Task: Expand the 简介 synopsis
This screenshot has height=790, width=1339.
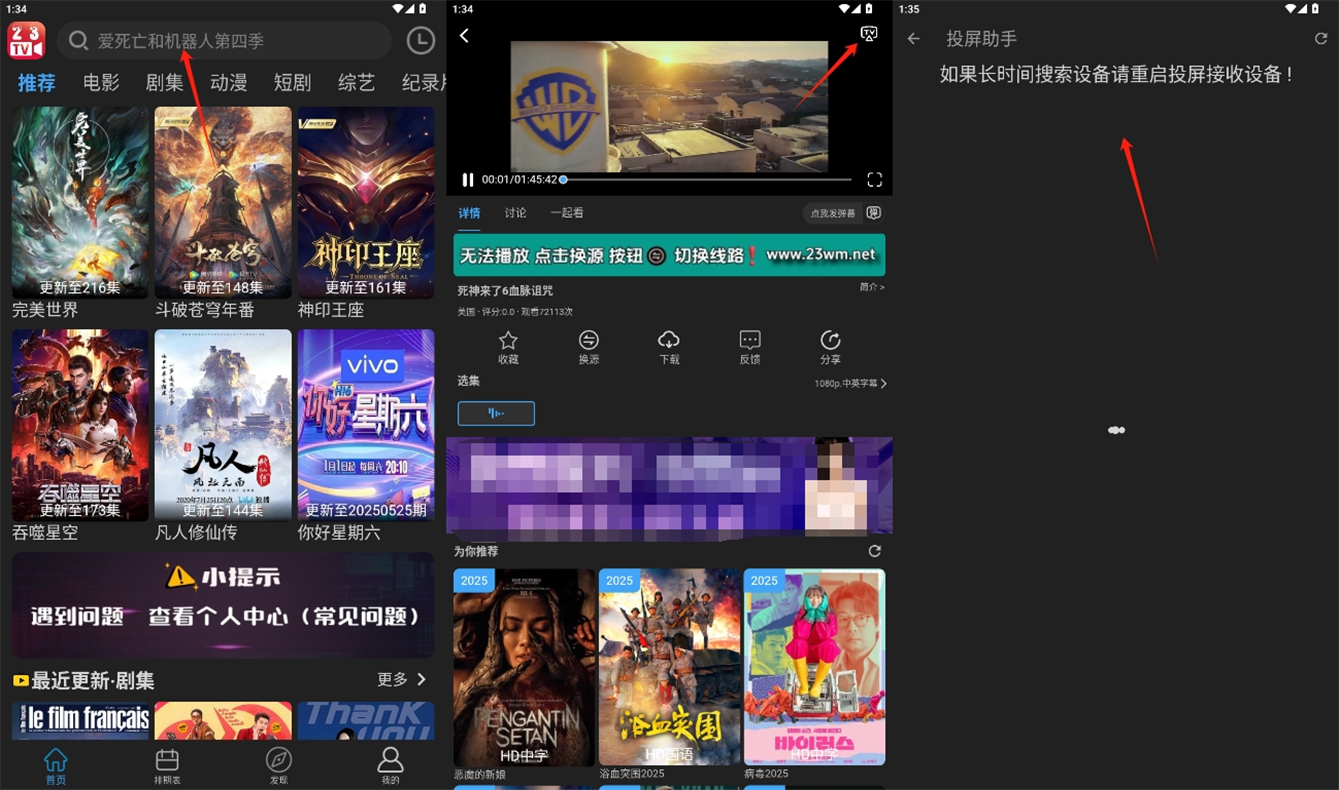Action: coord(872,287)
